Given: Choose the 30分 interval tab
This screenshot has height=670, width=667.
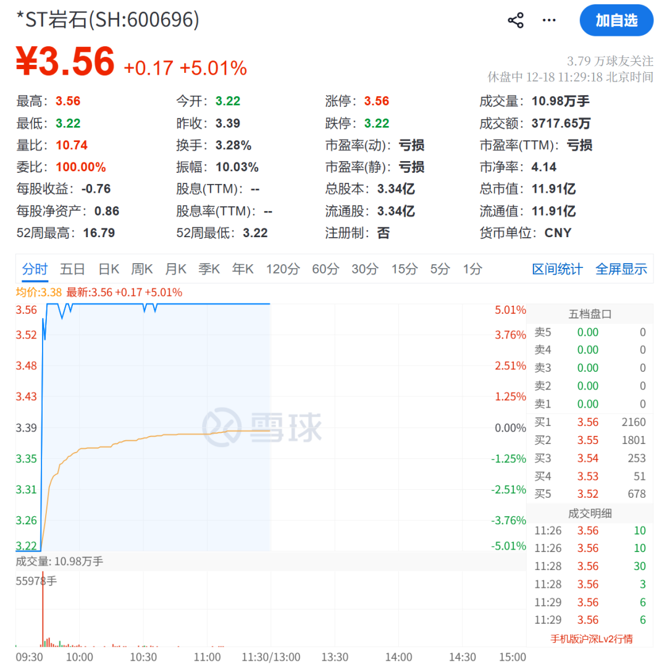Looking at the screenshot, I should coord(365,269).
